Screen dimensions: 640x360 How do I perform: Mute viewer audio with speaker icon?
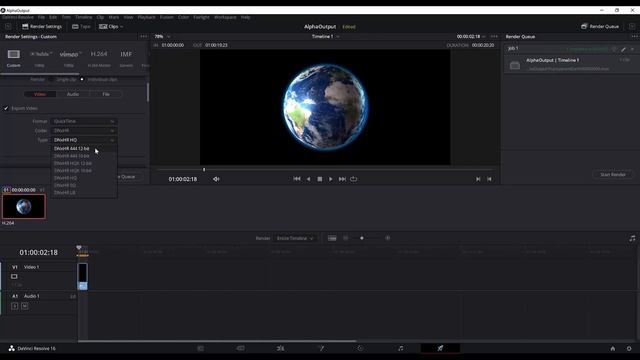click(x=216, y=179)
